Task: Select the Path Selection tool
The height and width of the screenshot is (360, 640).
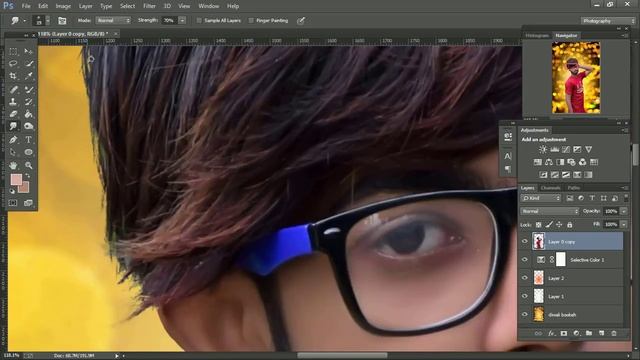Action: (x=13, y=152)
